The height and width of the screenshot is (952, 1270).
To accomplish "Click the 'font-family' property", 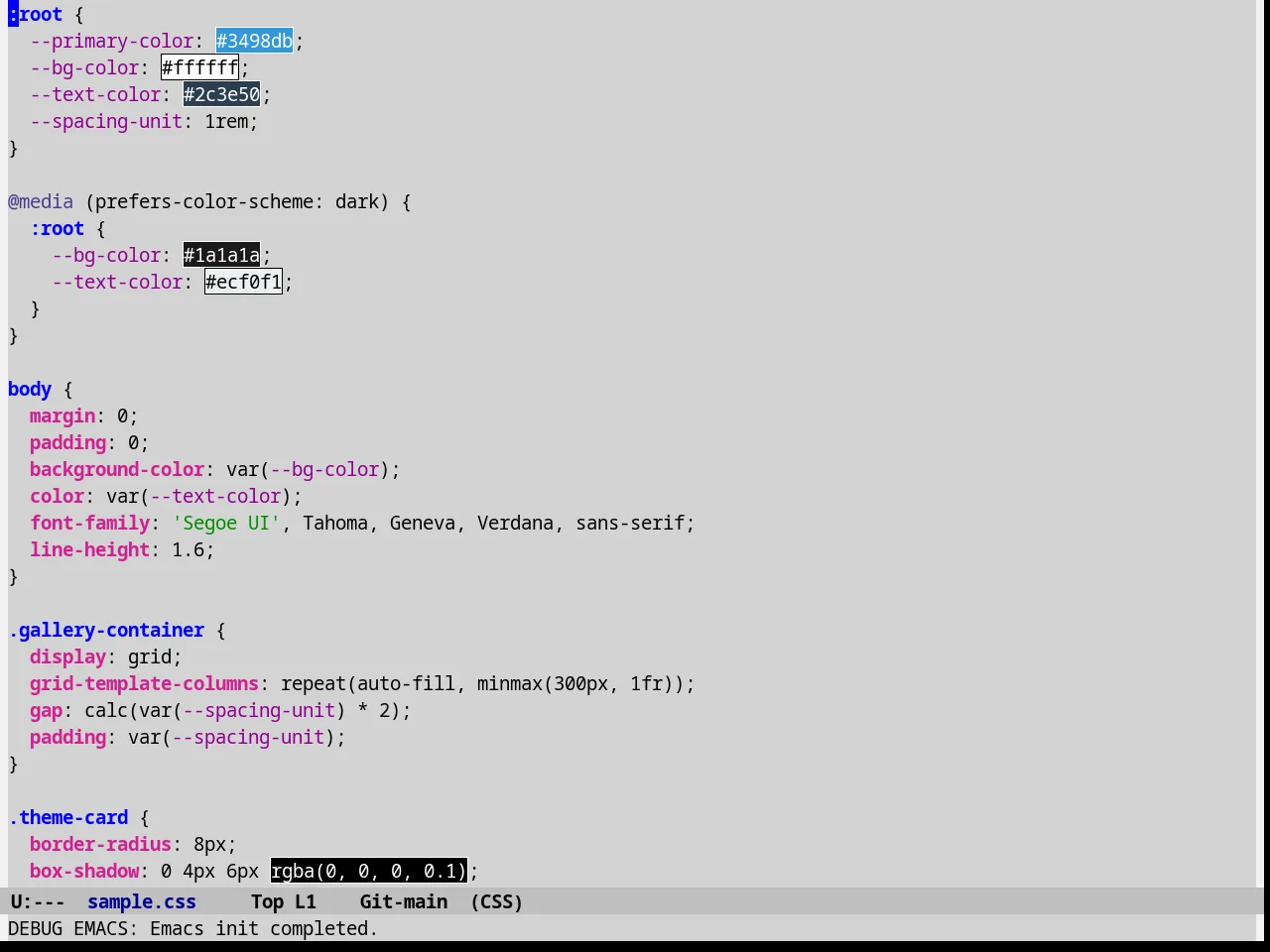I will click(89, 523).
